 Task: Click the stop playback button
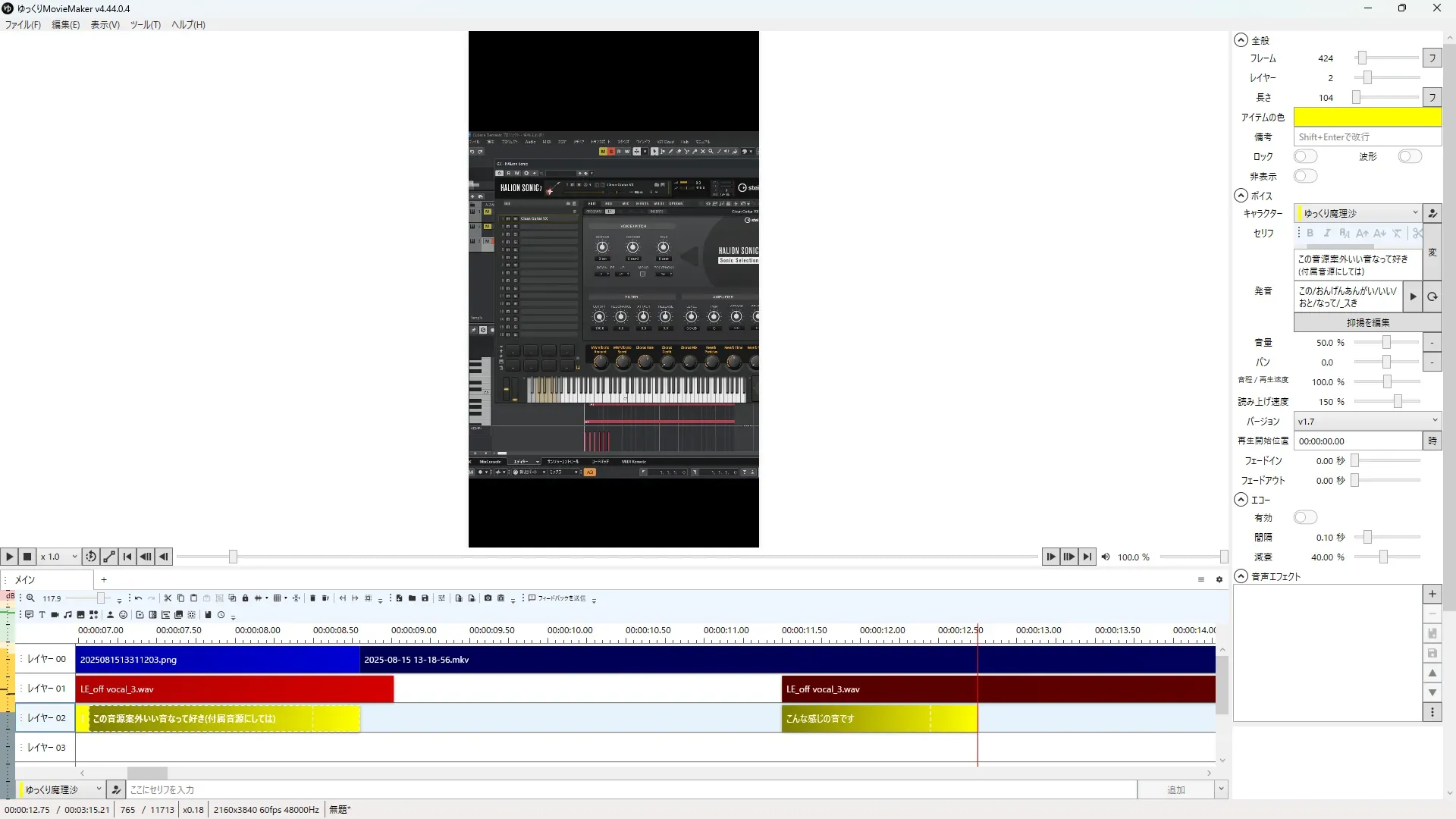(x=27, y=557)
